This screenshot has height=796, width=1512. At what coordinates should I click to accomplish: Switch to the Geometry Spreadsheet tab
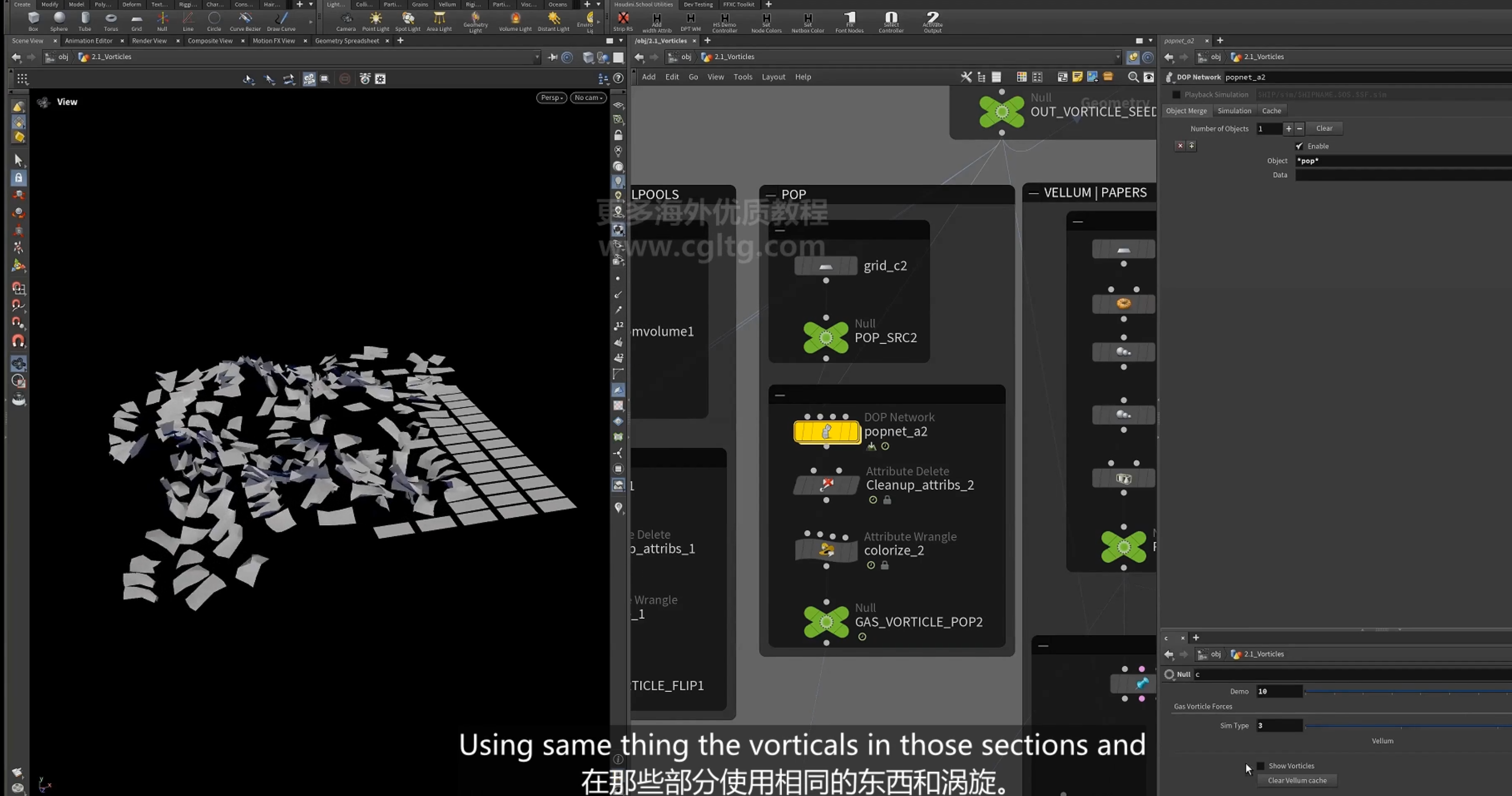[347, 40]
